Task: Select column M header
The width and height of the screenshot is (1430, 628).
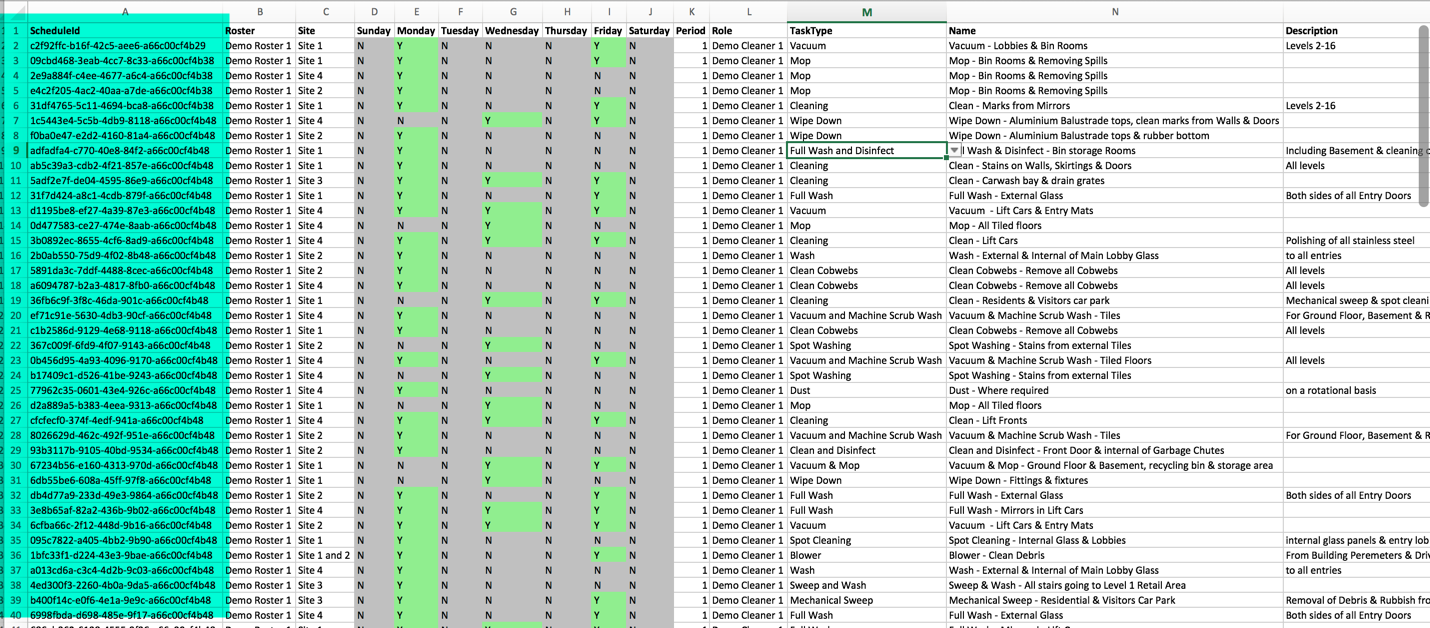Action: (866, 12)
